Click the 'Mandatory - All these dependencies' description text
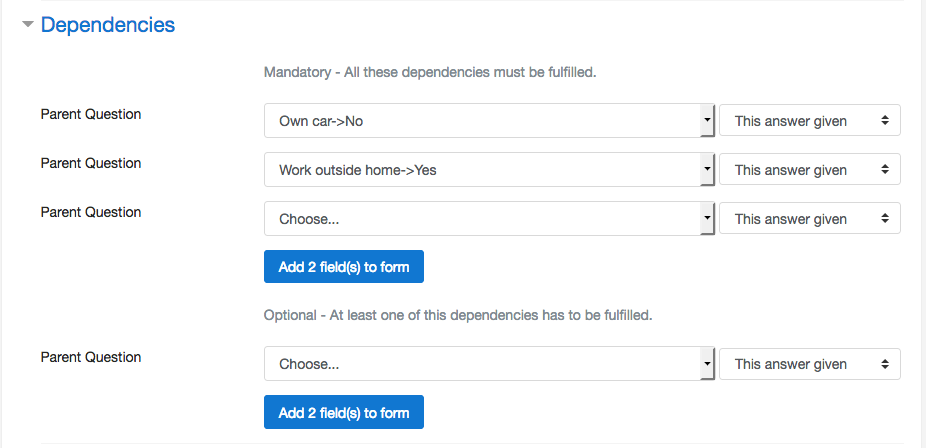 tap(430, 72)
